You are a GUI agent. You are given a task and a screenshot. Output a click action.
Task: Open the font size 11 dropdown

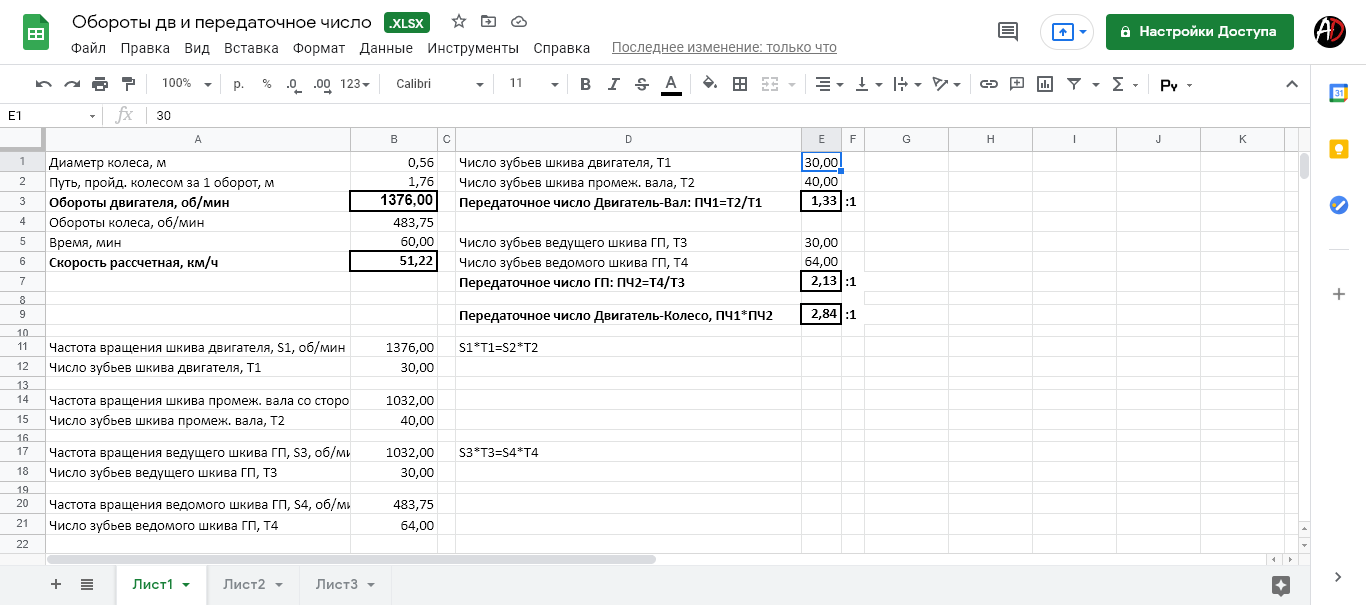pyautogui.click(x=530, y=84)
